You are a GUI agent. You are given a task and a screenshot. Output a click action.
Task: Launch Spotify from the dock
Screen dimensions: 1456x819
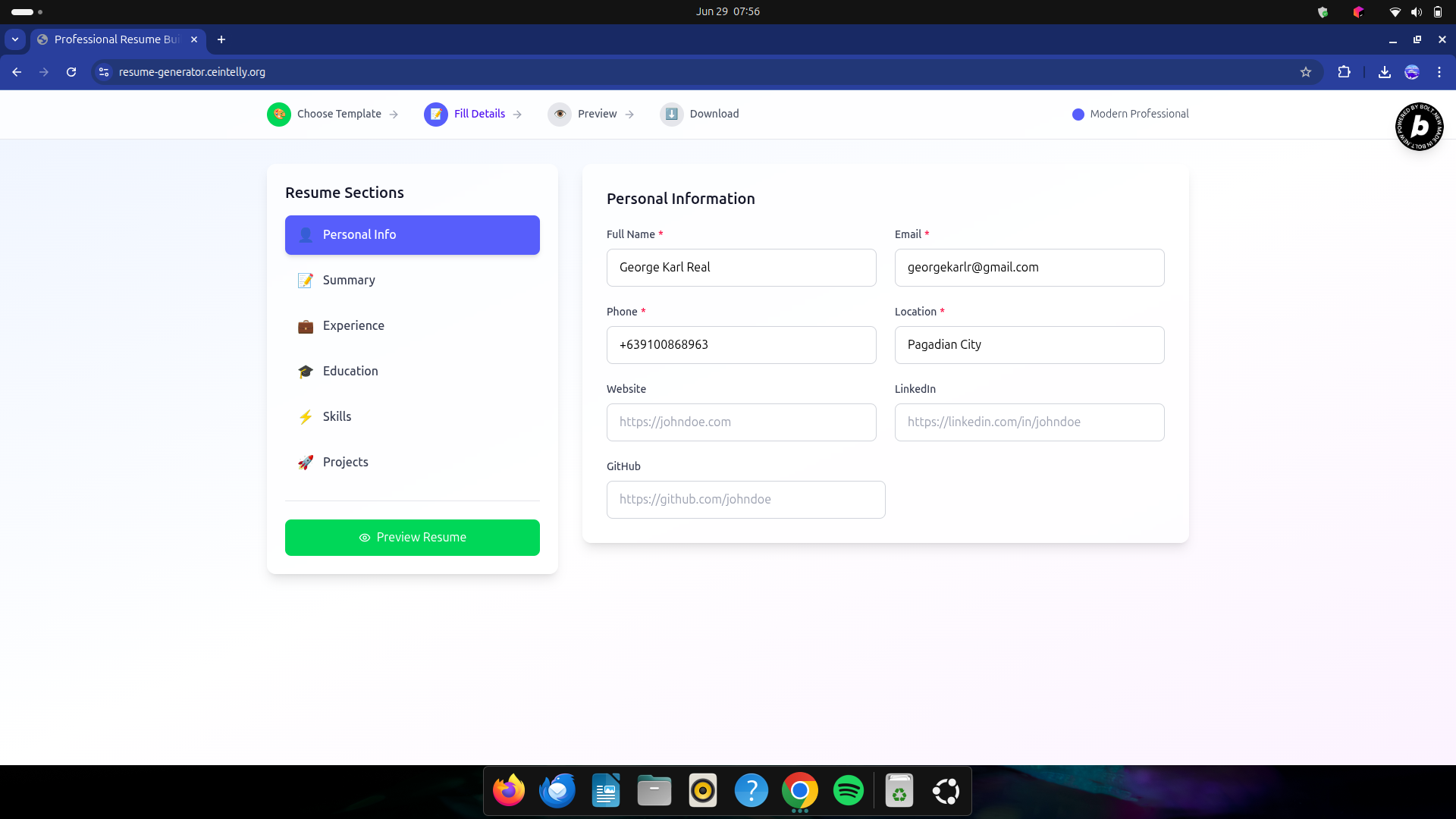coord(848,791)
